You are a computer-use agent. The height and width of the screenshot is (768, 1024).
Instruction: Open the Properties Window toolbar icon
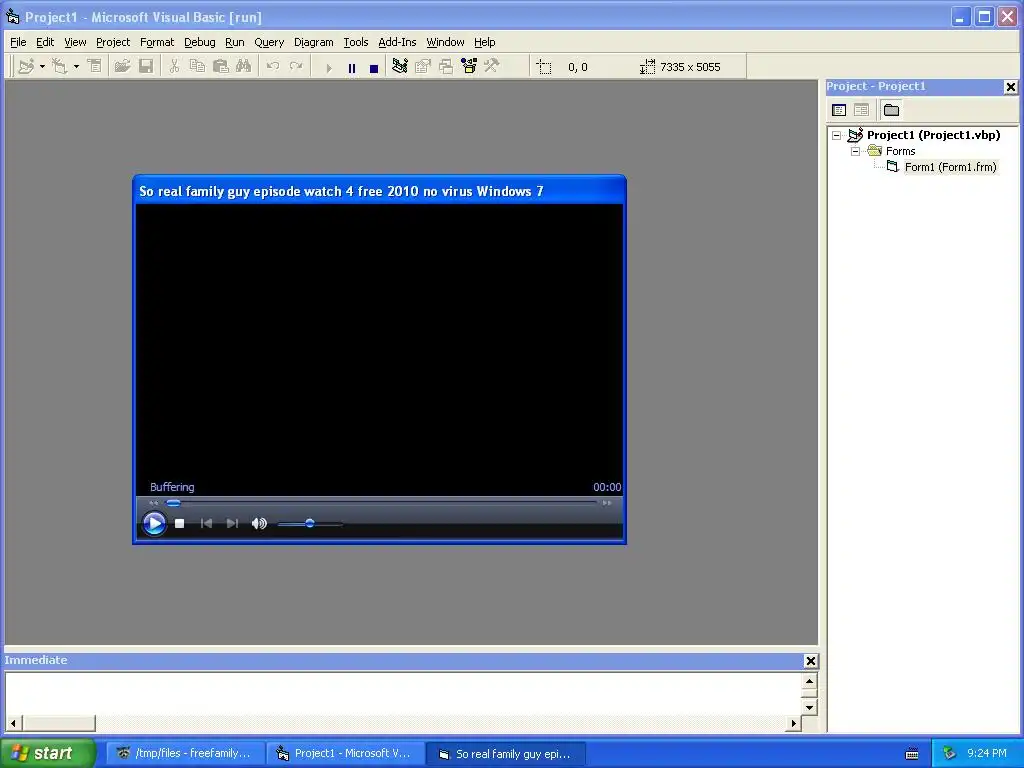click(423, 66)
